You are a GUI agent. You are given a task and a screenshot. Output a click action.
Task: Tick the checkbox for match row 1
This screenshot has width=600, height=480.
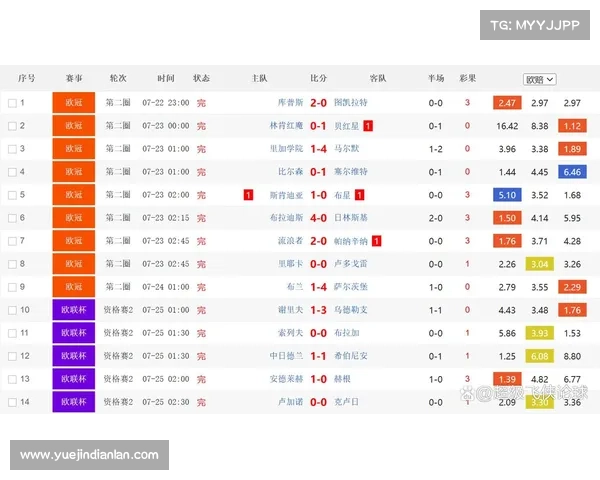click(13, 103)
